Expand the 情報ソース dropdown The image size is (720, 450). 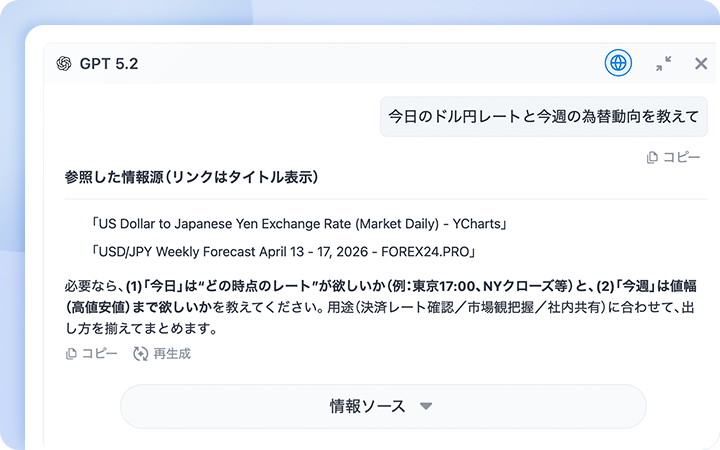point(383,406)
